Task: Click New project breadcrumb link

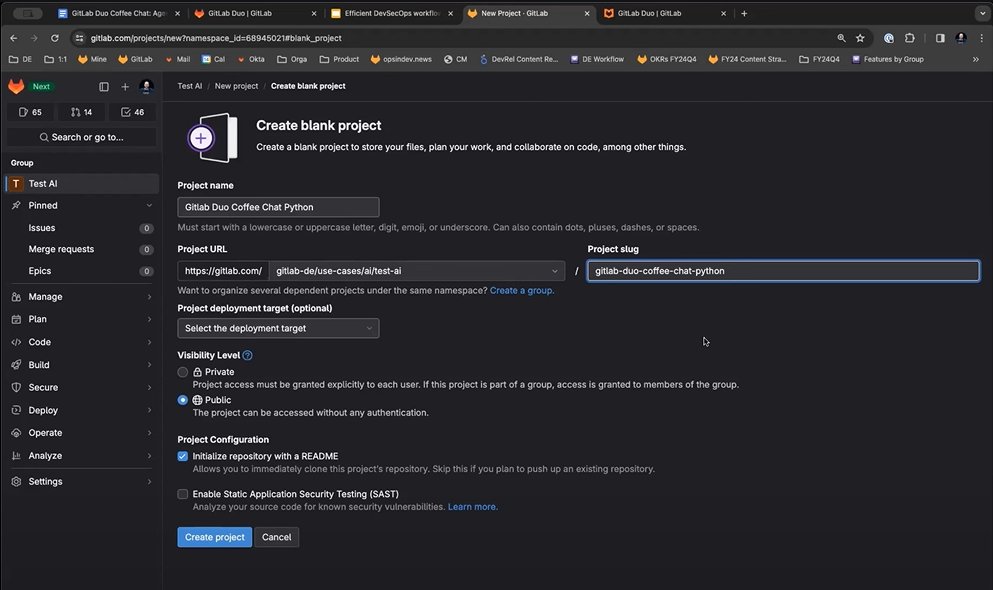Action: click(236, 86)
